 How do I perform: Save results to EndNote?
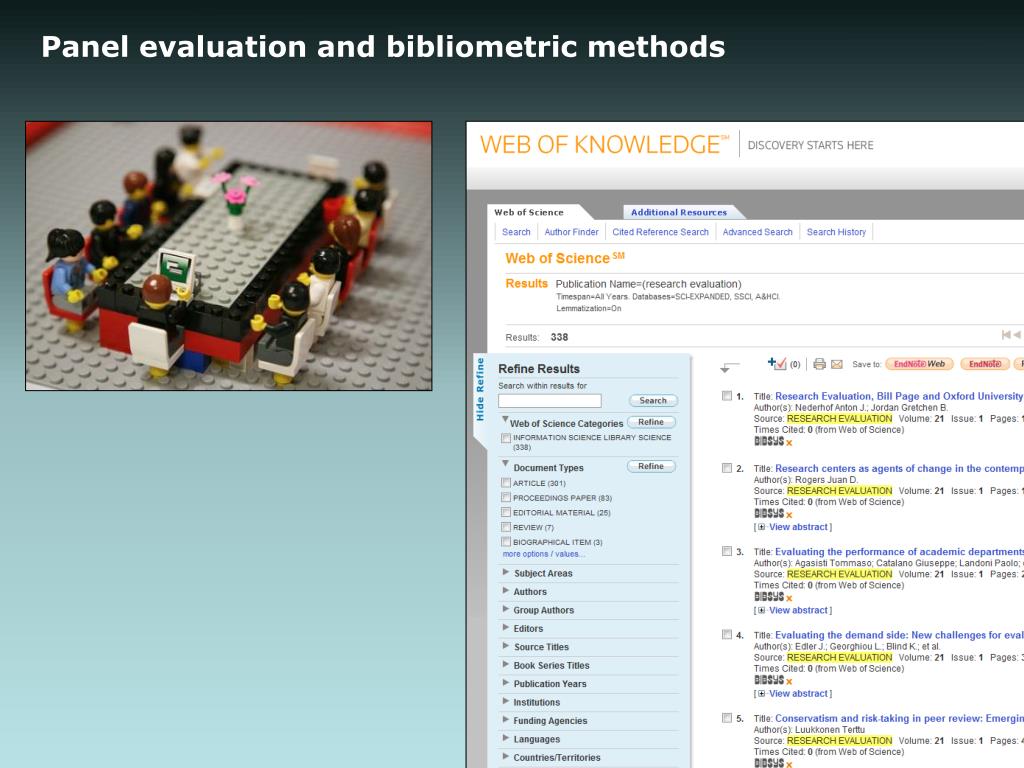click(985, 364)
